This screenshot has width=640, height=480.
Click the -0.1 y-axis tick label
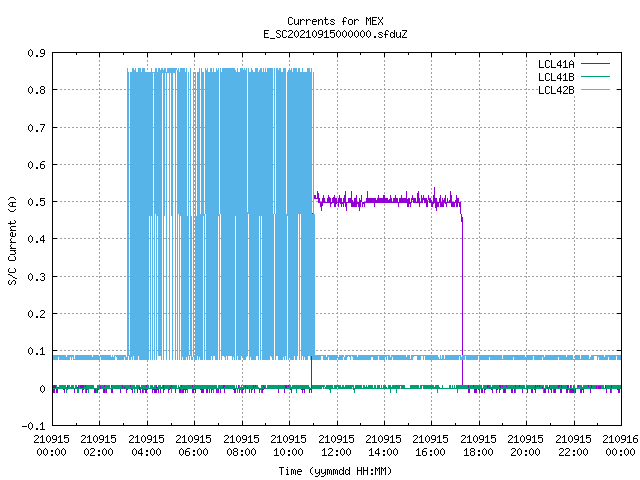[33, 426]
